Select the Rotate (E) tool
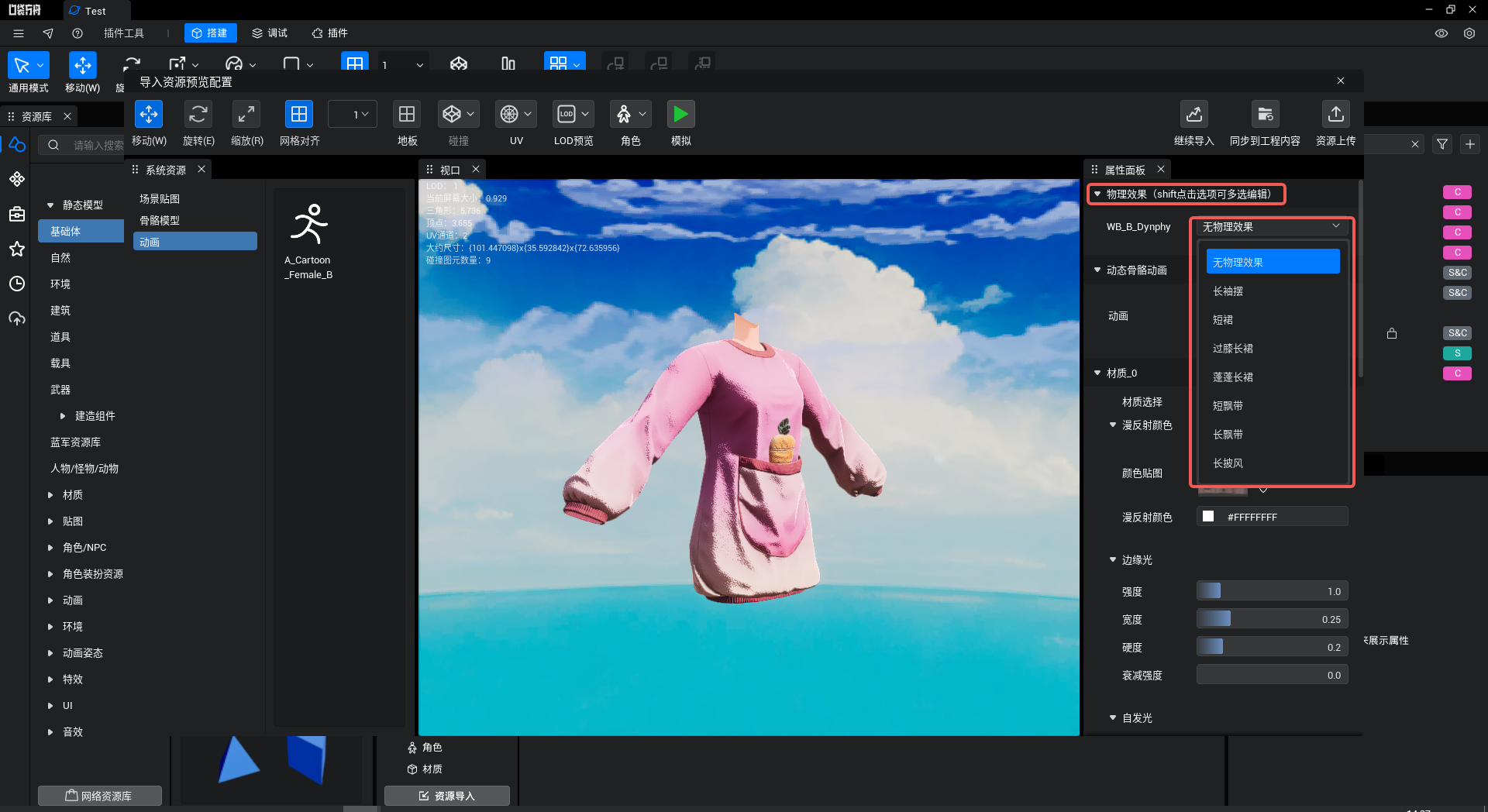Screen dimensions: 1488x812 click(198, 115)
